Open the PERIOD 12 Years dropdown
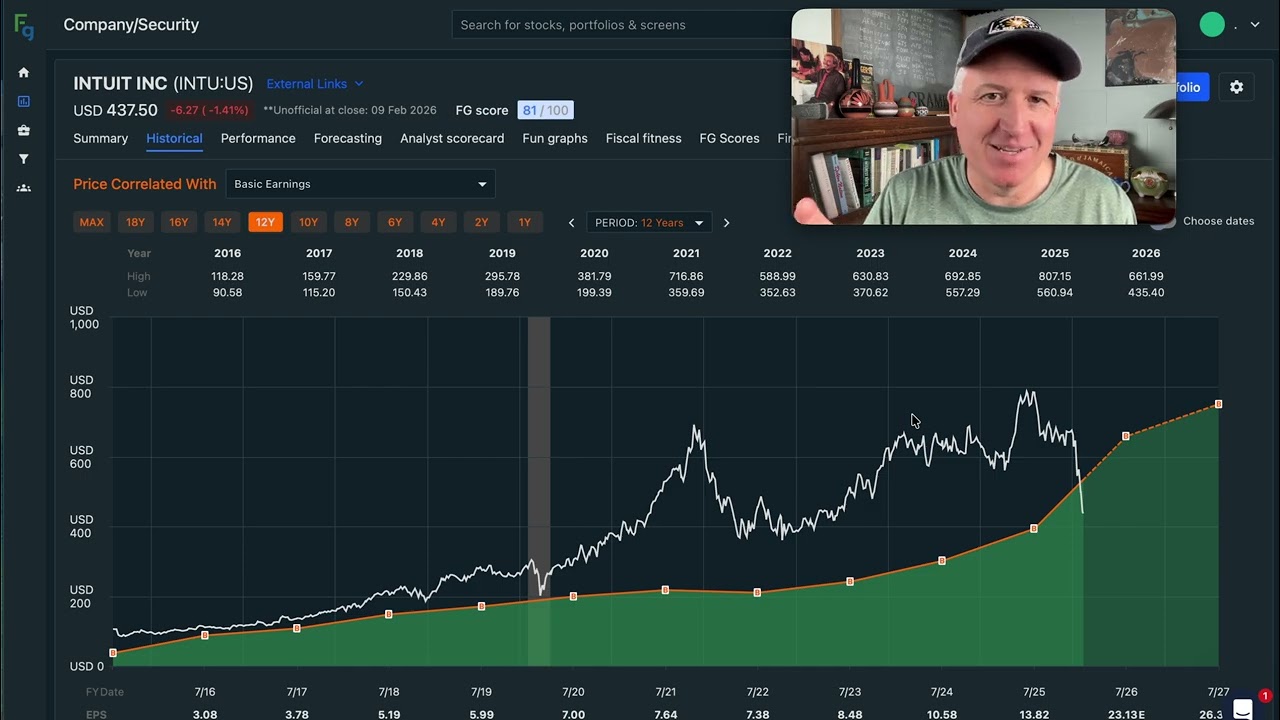Image resolution: width=1280 pixels, height=720 pixels. coord(649,222)
